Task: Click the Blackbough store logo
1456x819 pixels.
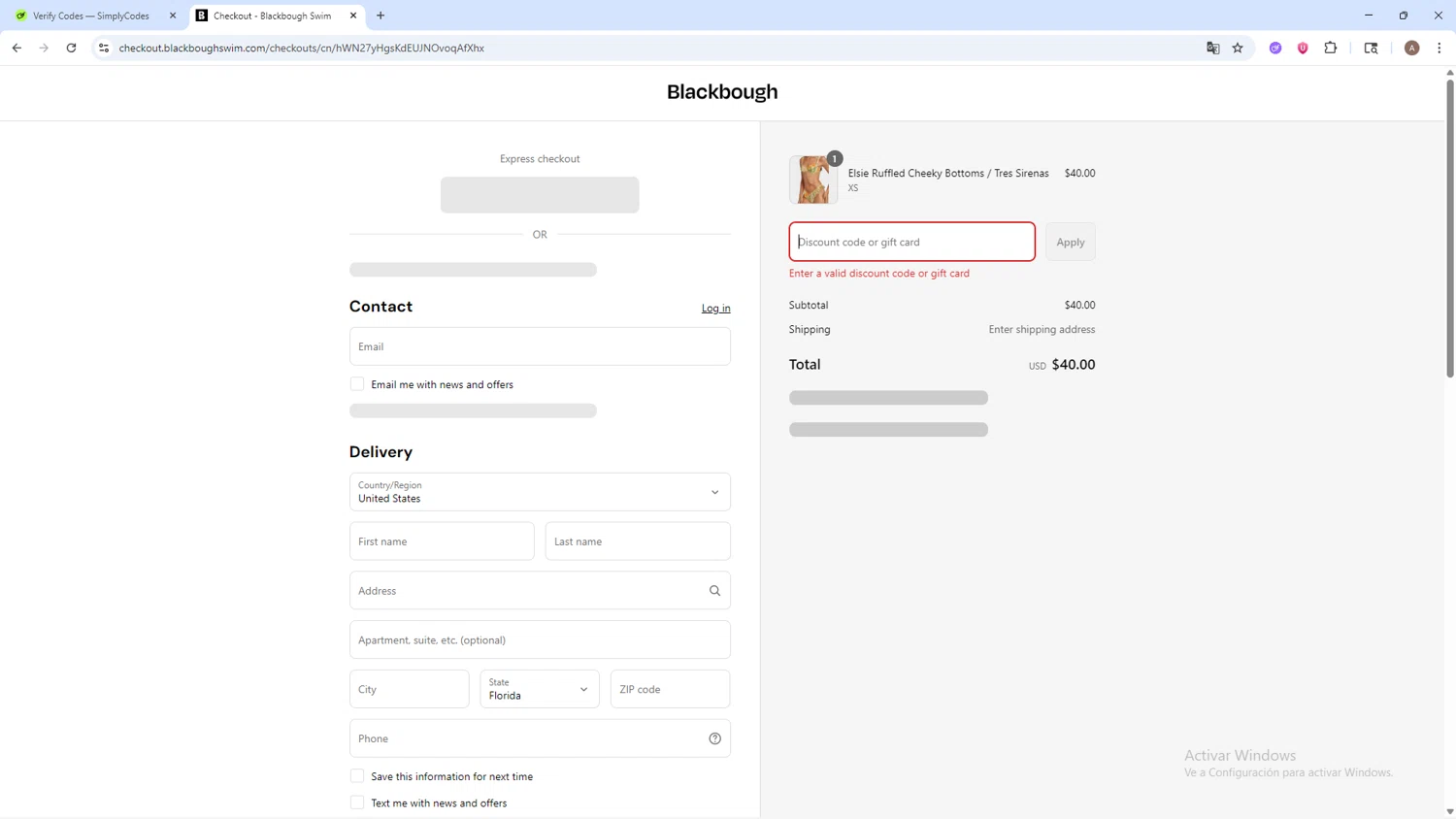Action: click(722, 92)
